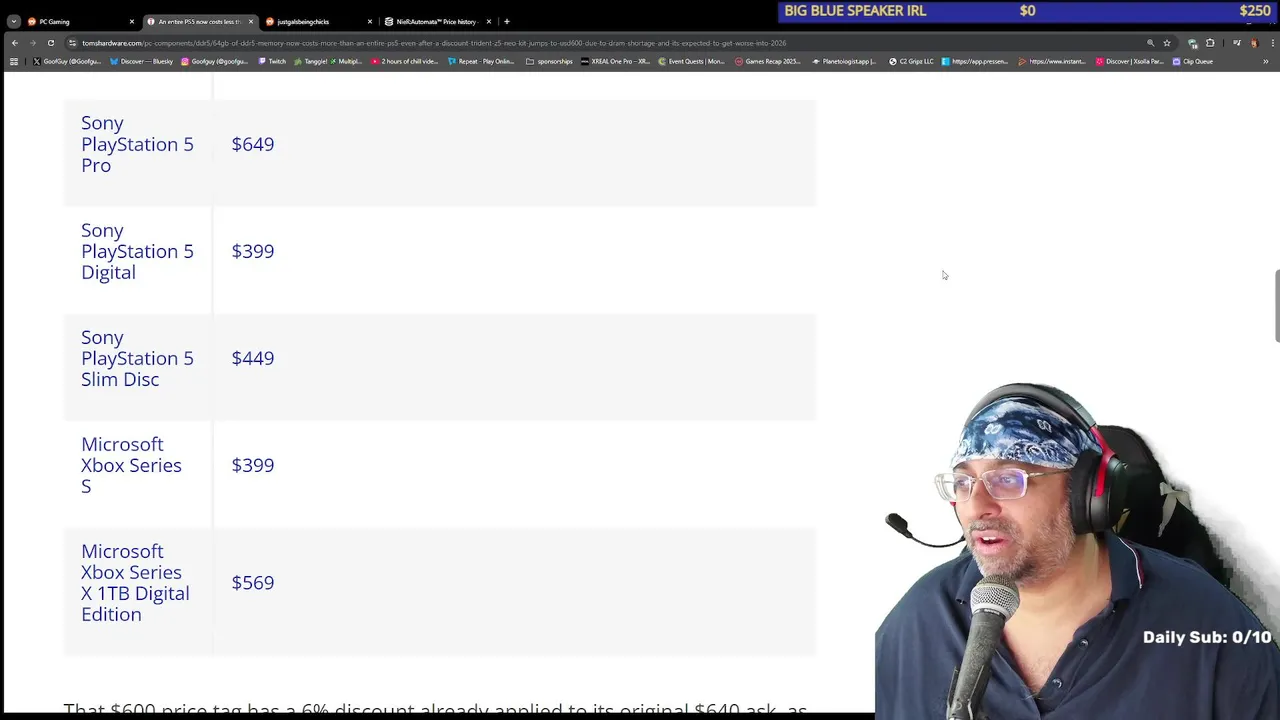Open the Event Quests bookmark

pyautogui.click(x=691, y=61)
